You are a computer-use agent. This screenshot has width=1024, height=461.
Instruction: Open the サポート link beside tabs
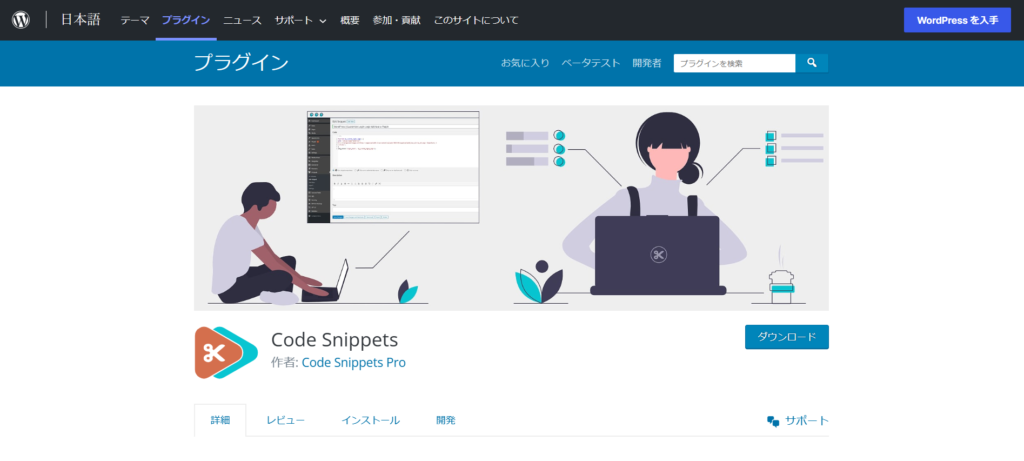807,421
